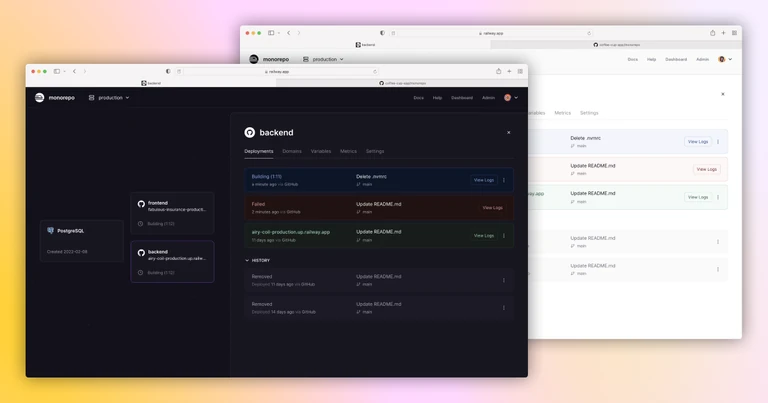View logs for the green Update README.md row in the light window
Viewport: 768px width, 403px height.
tap(698, 197)
